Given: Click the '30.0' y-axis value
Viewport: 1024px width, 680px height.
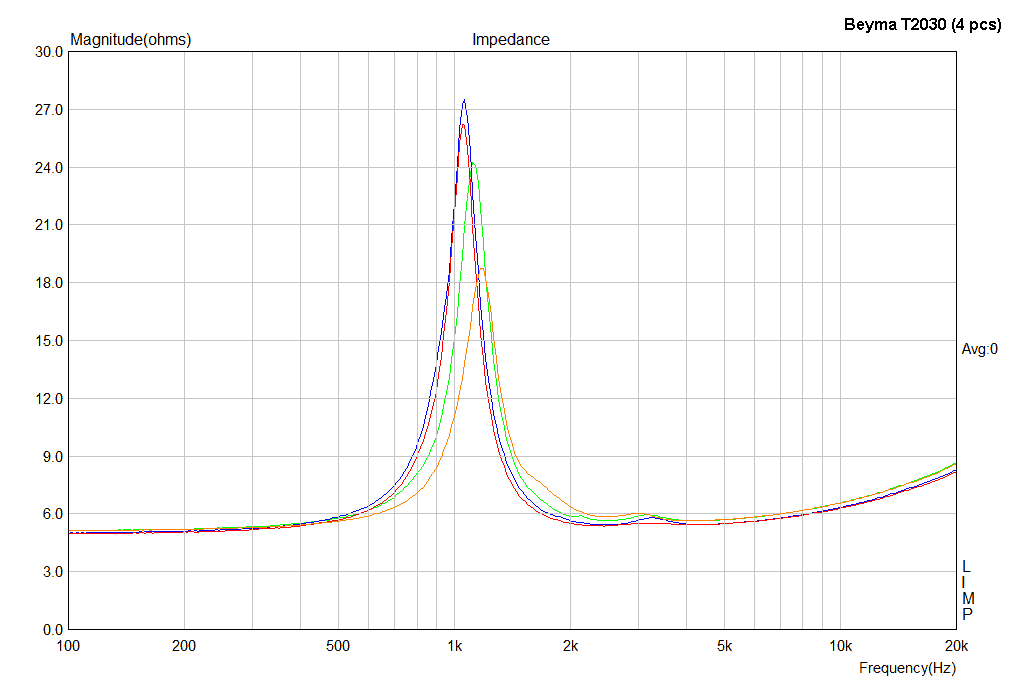Looking at the screenshot, I should [49, 52].
